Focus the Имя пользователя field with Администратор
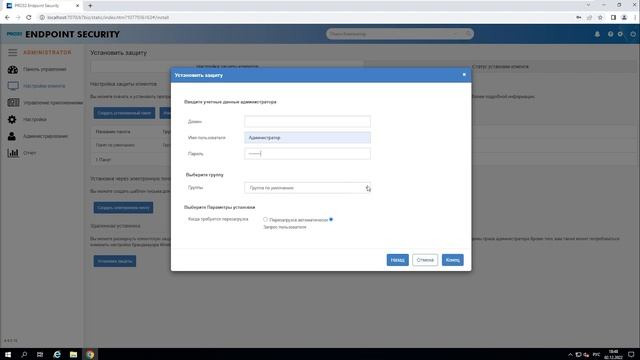Viewport: 640px width, 360px height. 307,138
